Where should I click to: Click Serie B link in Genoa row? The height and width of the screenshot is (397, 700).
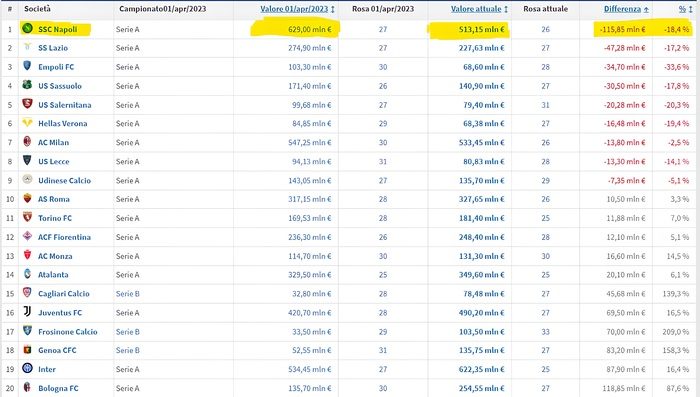(x=128, y=350)
